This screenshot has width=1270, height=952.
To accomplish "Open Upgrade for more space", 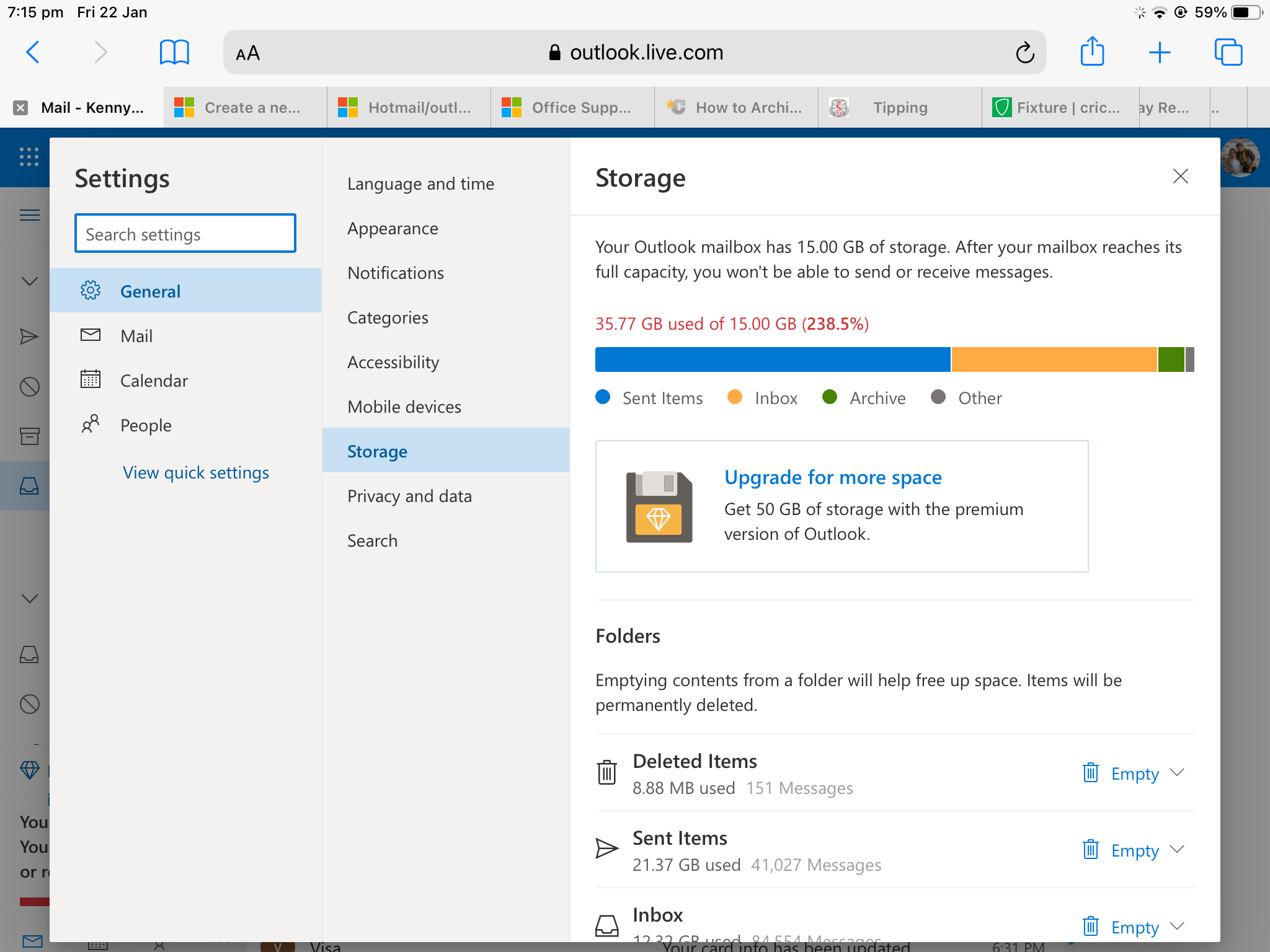I will pos(833,477).
